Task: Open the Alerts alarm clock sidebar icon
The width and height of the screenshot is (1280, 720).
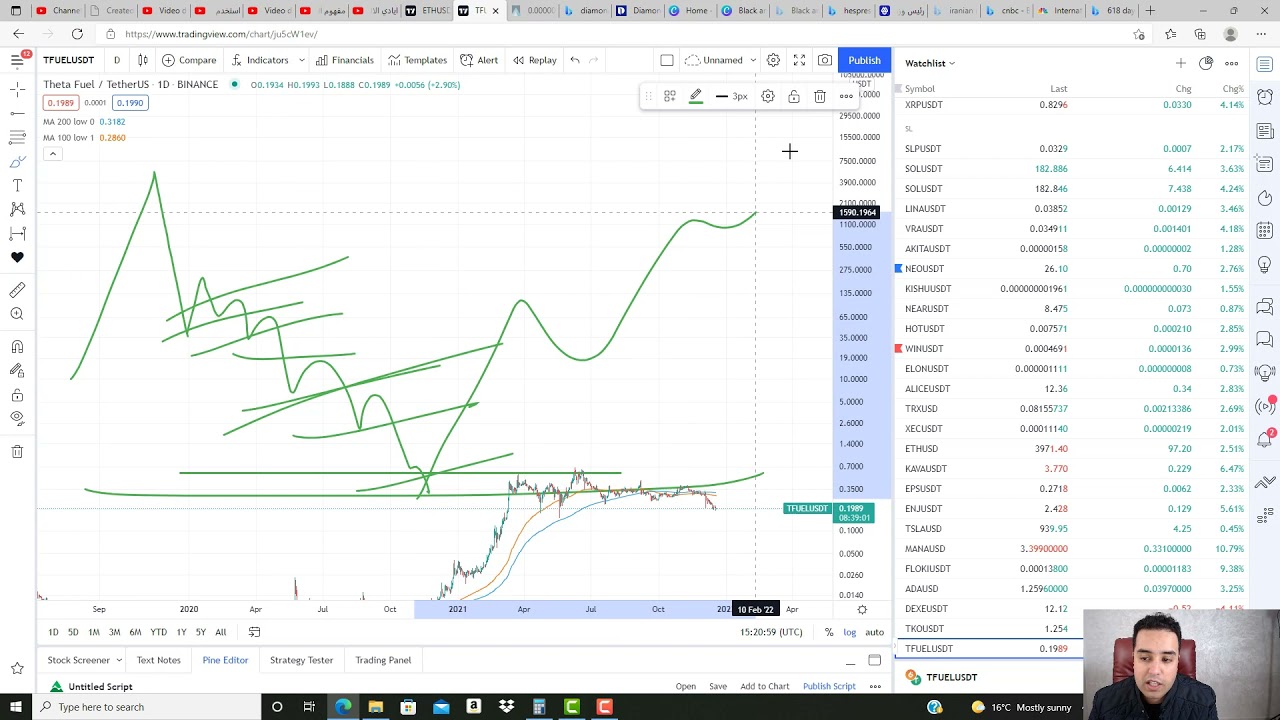Action: click(x=1265, y=97)
